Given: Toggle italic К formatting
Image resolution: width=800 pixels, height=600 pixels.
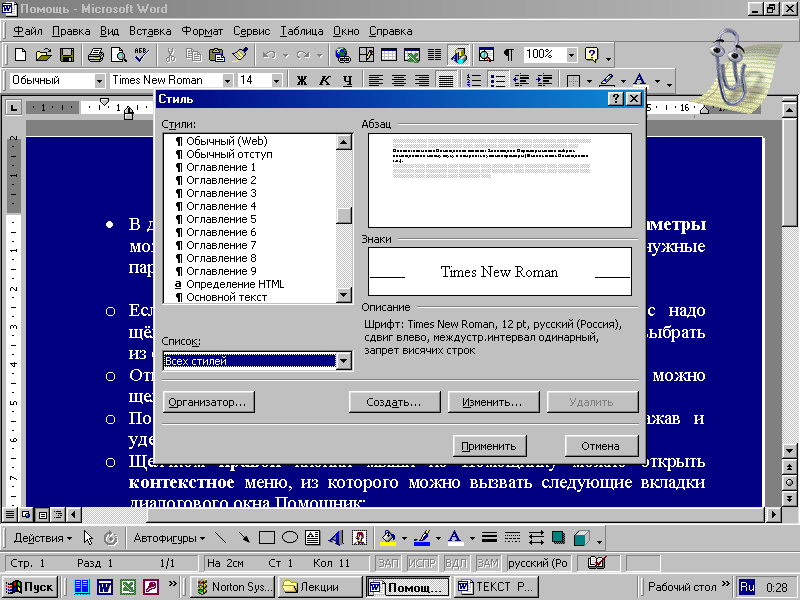Looking at the screenshot, I should coord(324,81).
